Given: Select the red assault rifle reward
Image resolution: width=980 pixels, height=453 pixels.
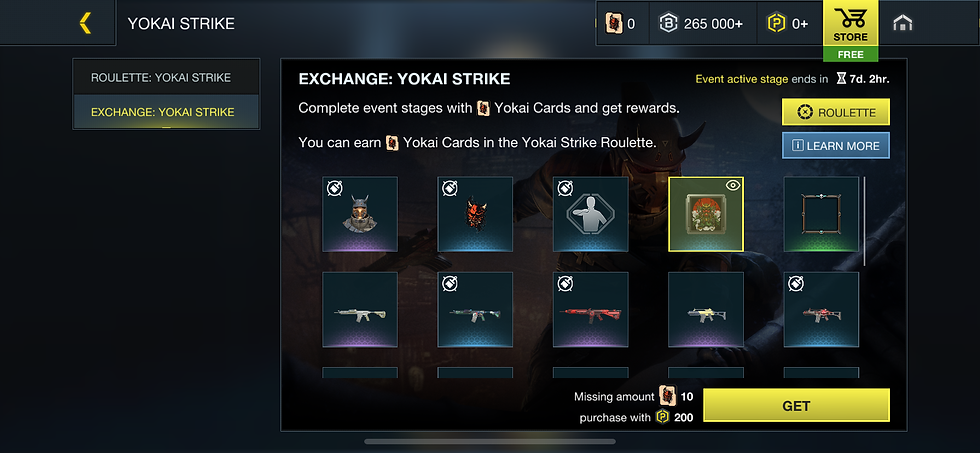Looking at the screenshot, I should click(x=591, y=309).
